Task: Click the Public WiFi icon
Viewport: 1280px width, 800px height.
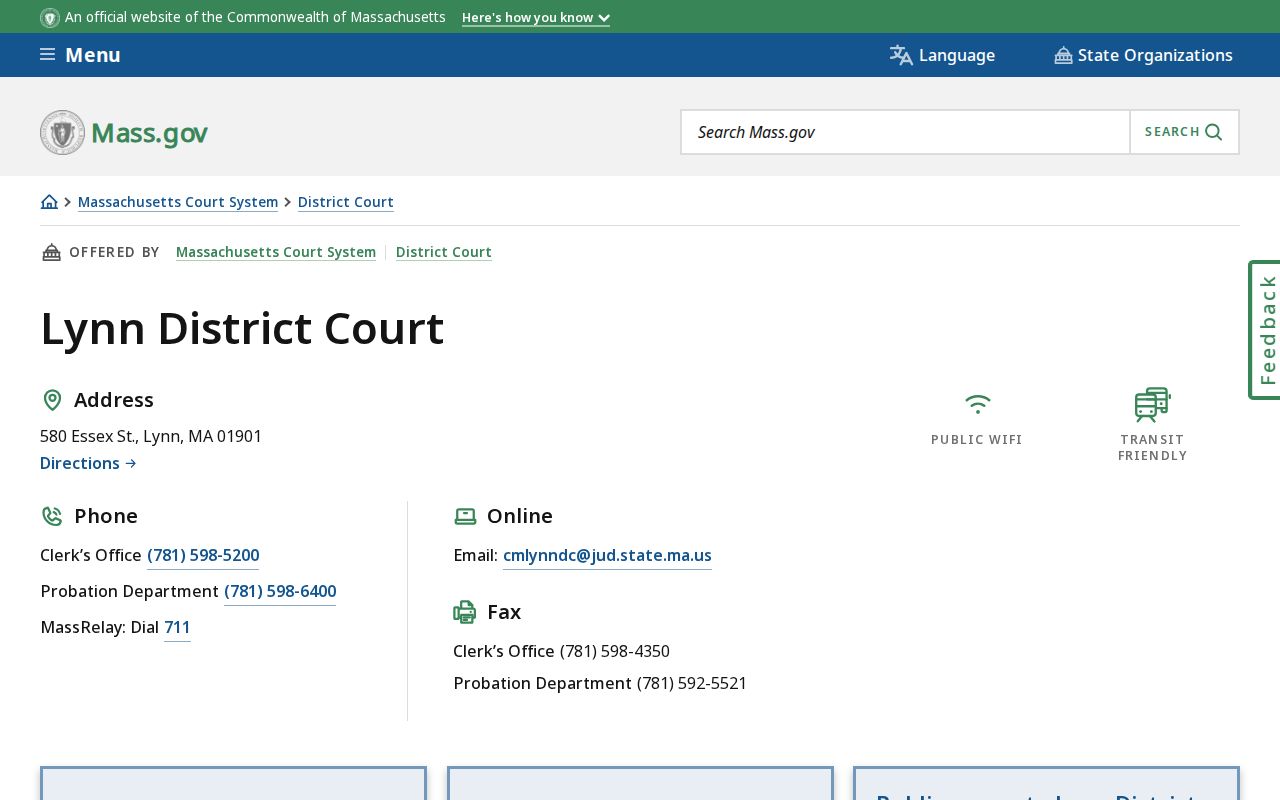Action: point(977,404)
